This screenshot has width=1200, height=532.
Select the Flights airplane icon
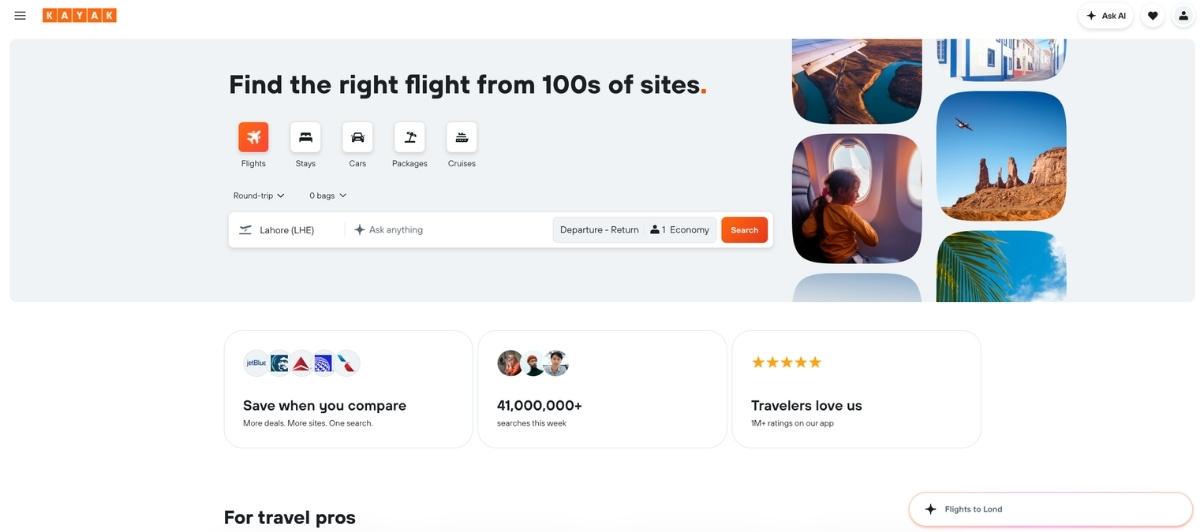pyautogui.click(x=253, y=137)
